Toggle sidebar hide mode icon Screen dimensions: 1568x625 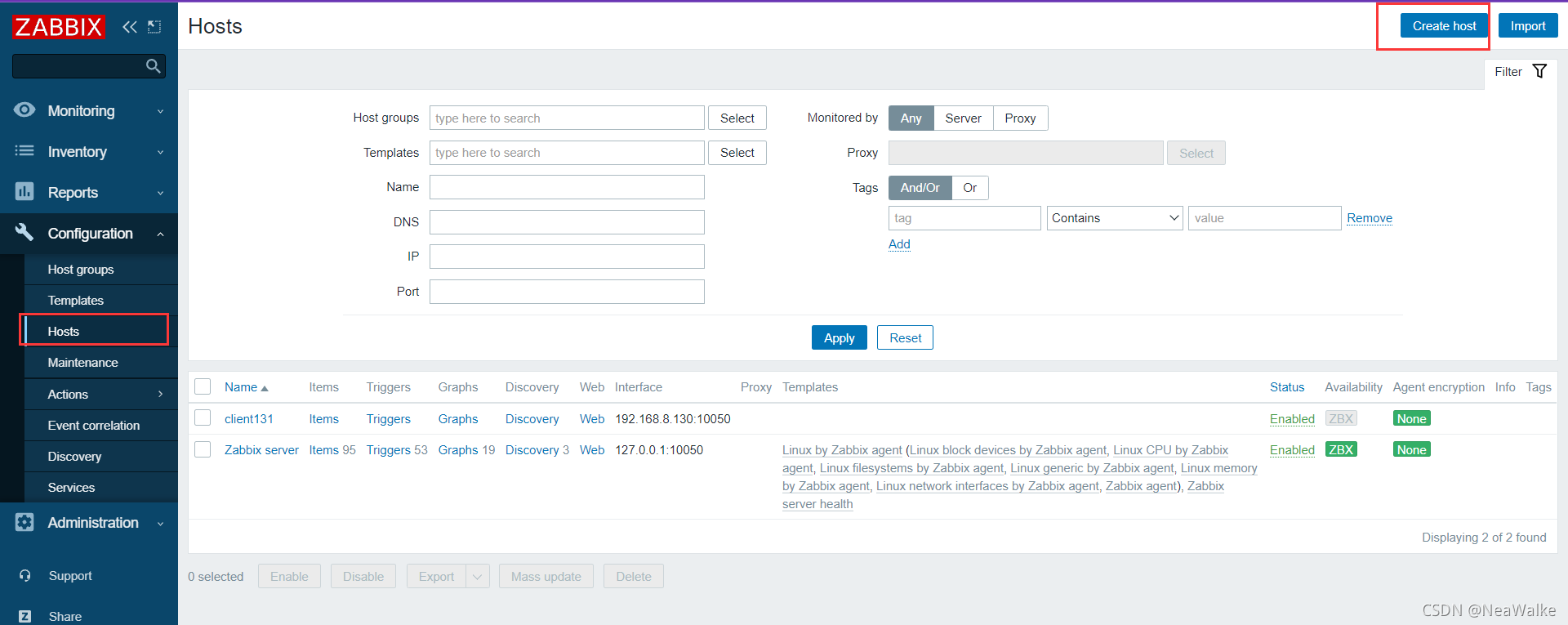pyautogui.click(x=154, y=27)
